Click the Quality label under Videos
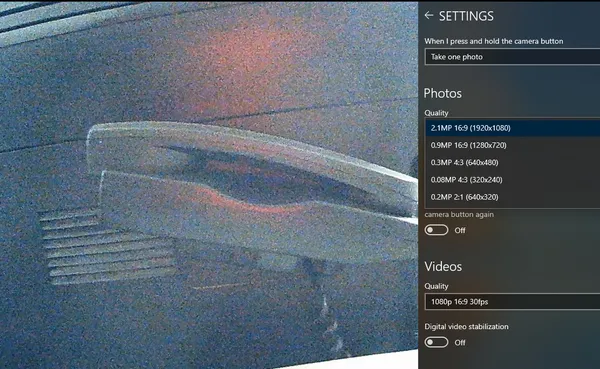600x369 pixels. (x=436, y=286)
